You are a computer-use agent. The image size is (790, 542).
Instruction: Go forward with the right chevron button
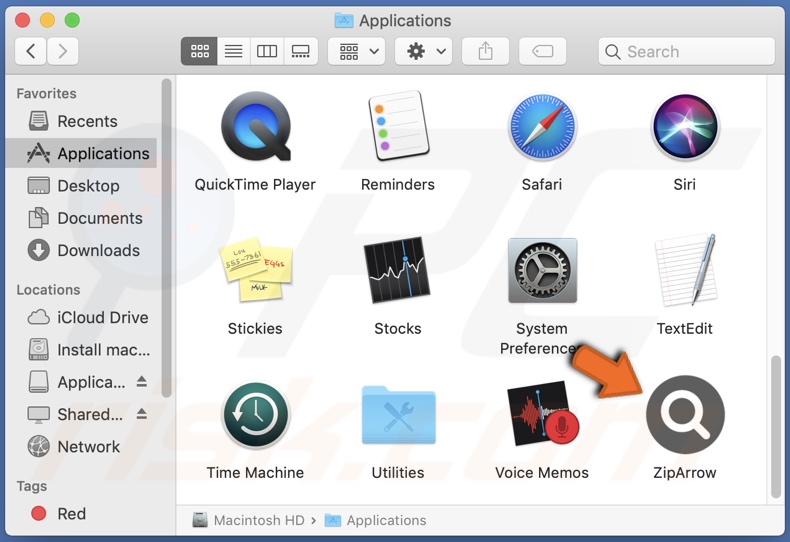(x=62, y=51)
